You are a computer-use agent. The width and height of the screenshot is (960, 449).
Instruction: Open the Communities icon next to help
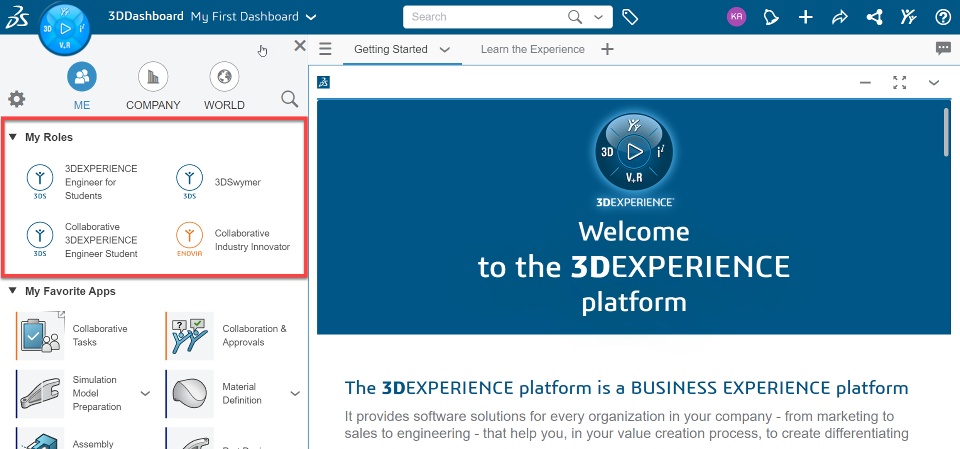click(x=909, y=17)
